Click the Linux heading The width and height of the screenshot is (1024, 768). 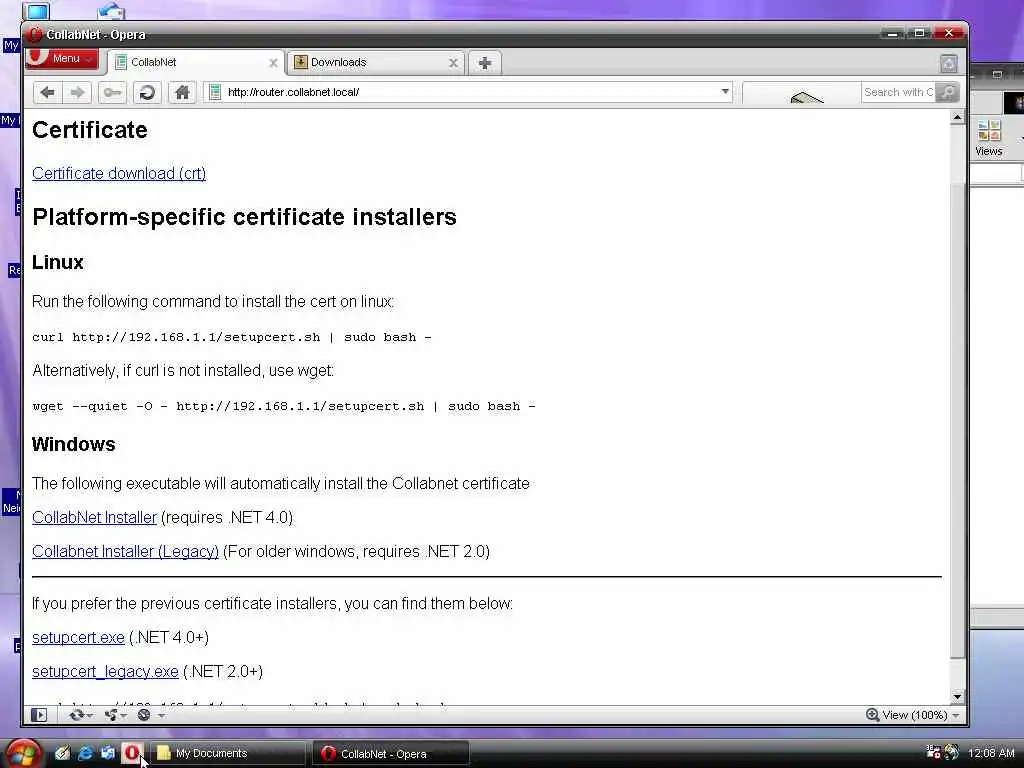click(57, 263)
